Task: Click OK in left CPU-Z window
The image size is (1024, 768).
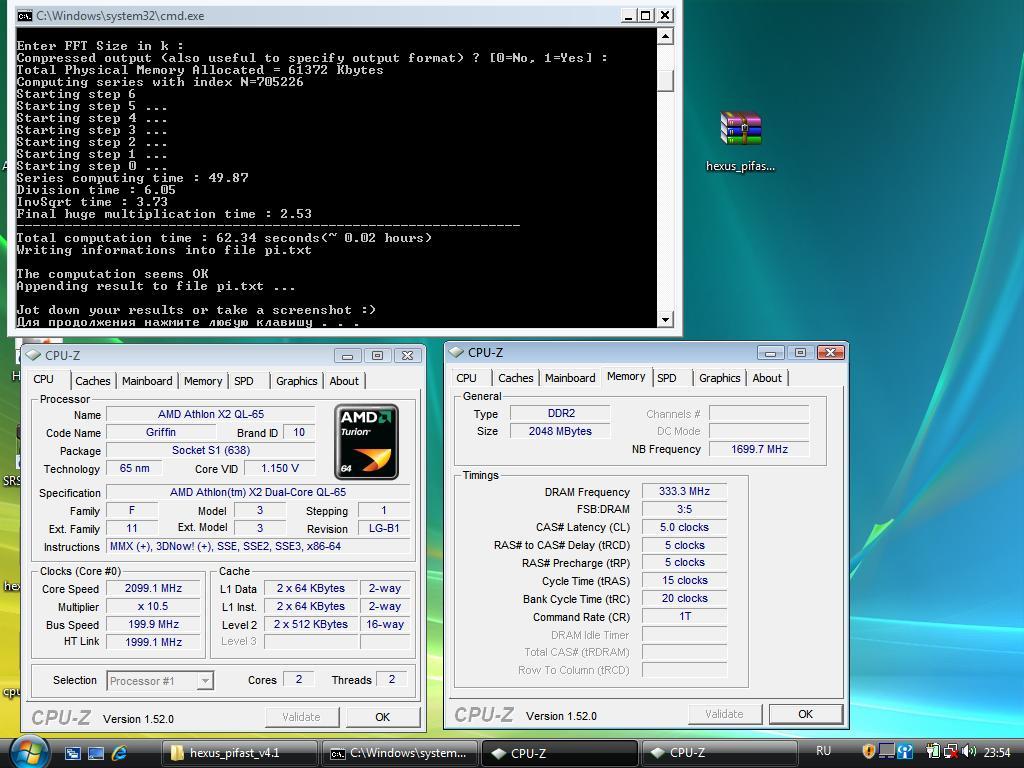Action: [383, 717]
